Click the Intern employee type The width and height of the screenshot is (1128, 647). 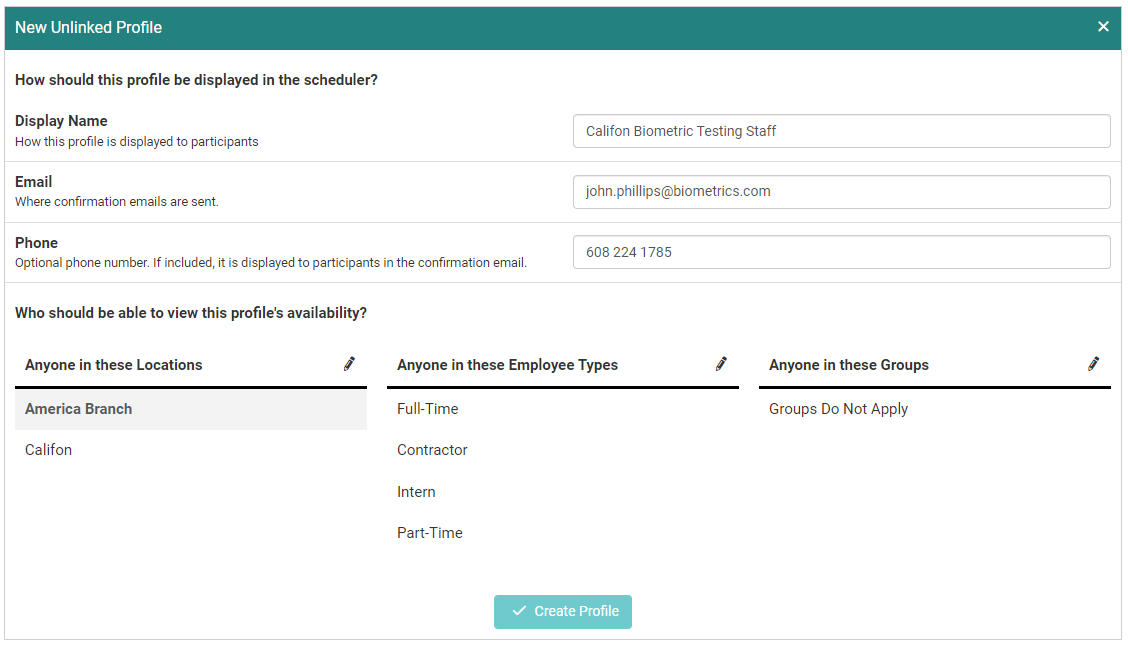(x=416, y=492)
